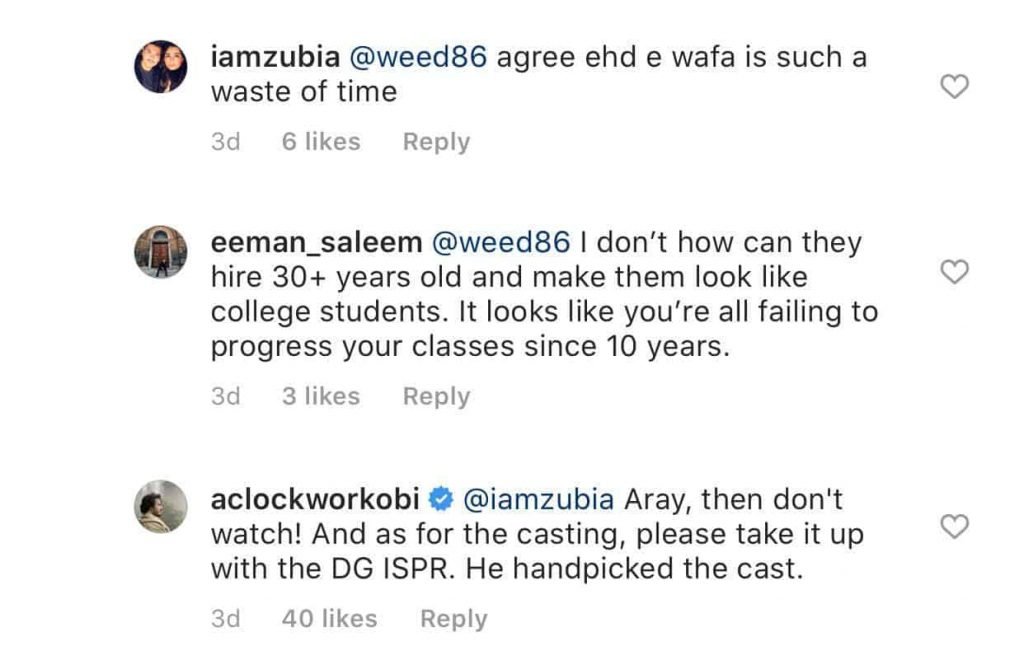Click the 3d timestamp under aclockworkobi's comment
Viewport: 1024px width, 660px height.
pos(226,619)
